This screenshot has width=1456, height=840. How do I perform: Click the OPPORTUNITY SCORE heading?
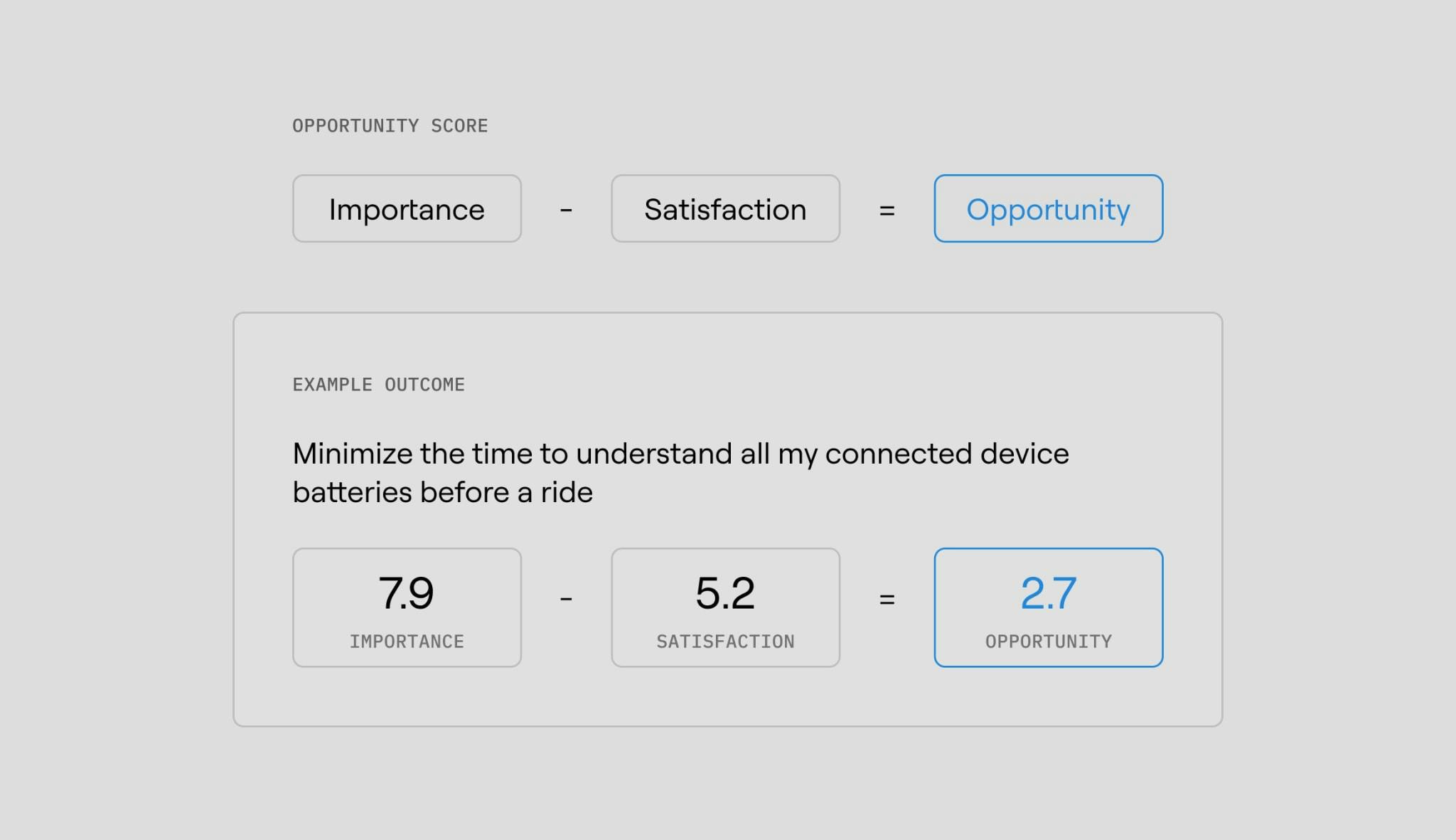pyautogui.click(x=390, y=126)
